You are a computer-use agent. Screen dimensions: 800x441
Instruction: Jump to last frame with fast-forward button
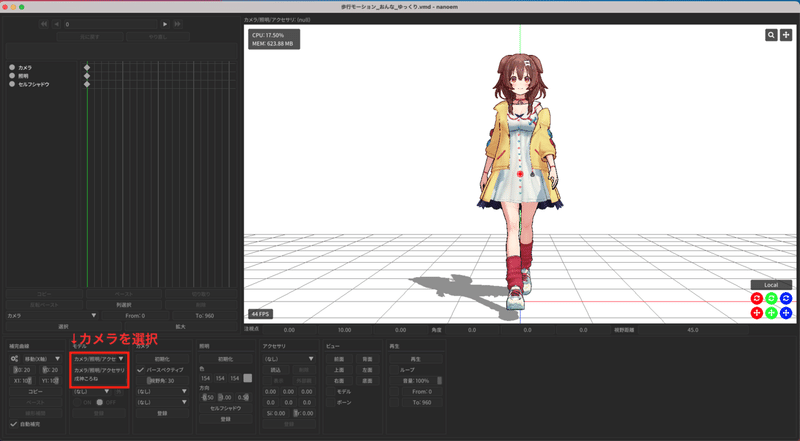pyautogui.click(x=177, y=24)
